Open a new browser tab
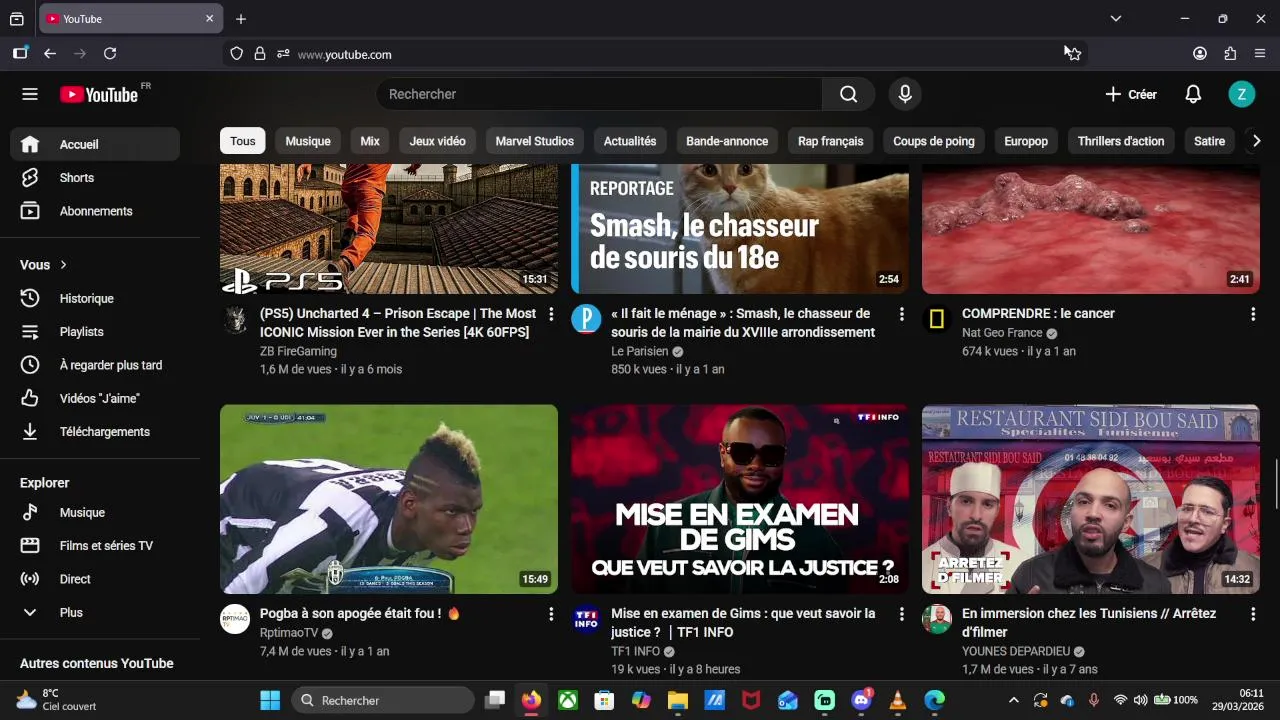The height and width of the screenshot is (720, 1280). (x=241, y=19)
